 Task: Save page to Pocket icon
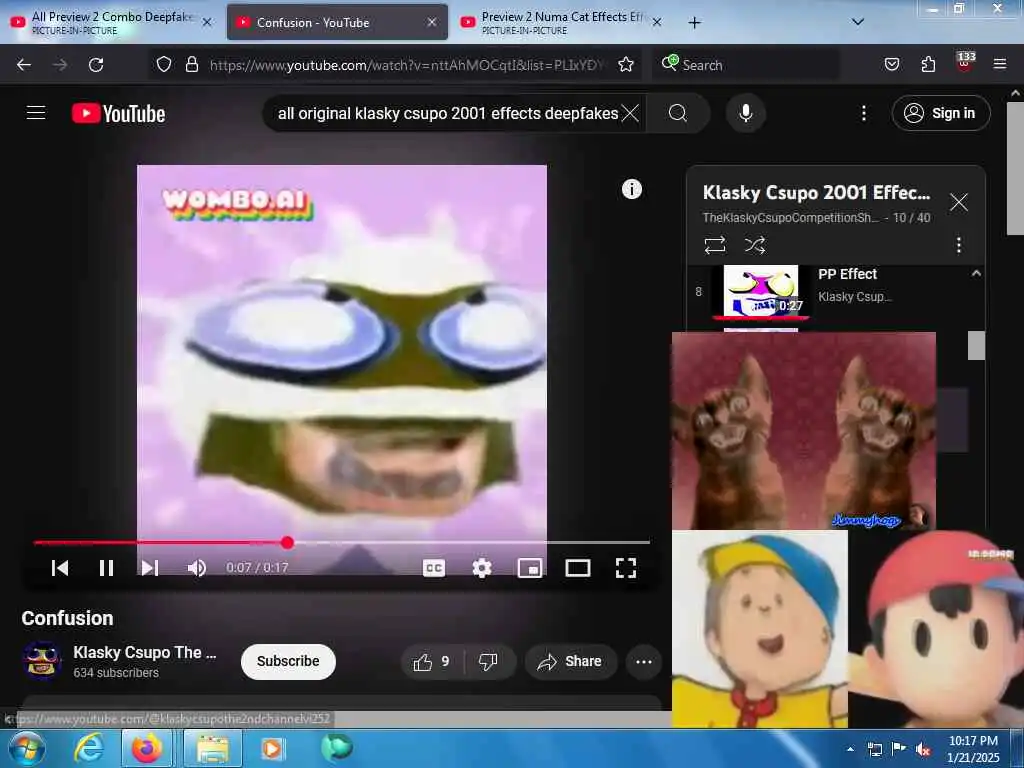[x=891, y=64]
